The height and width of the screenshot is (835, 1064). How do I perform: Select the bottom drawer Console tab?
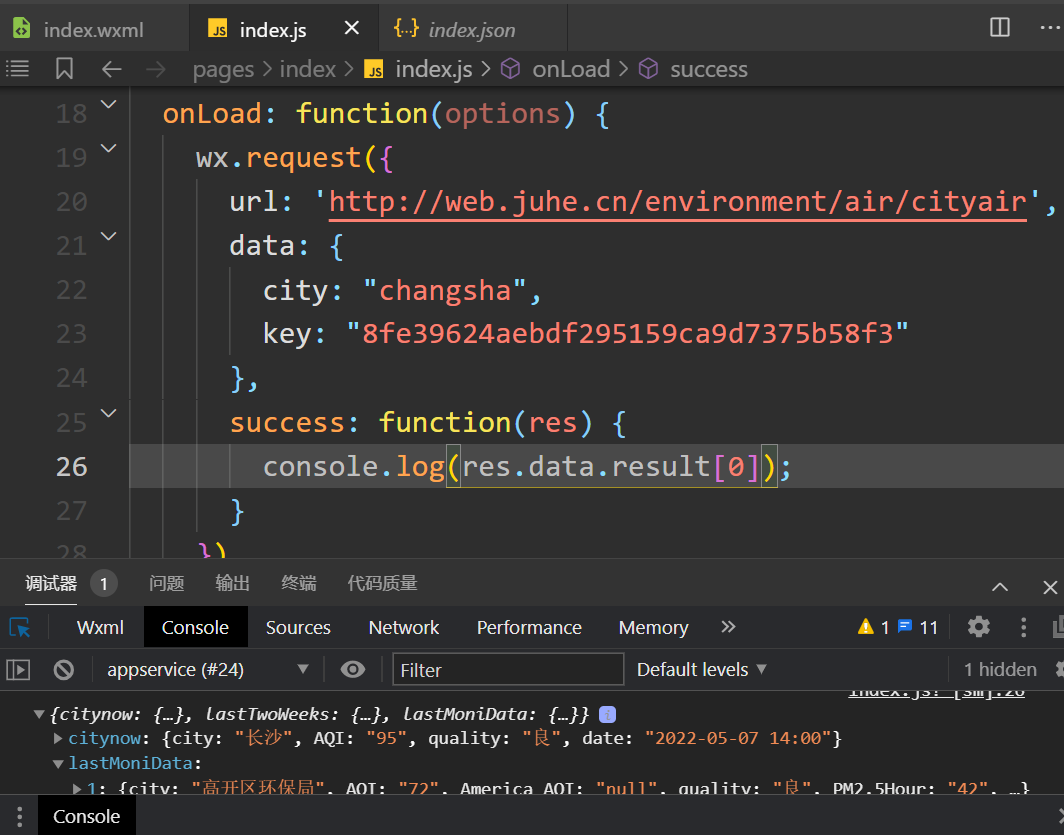[86, 816]
